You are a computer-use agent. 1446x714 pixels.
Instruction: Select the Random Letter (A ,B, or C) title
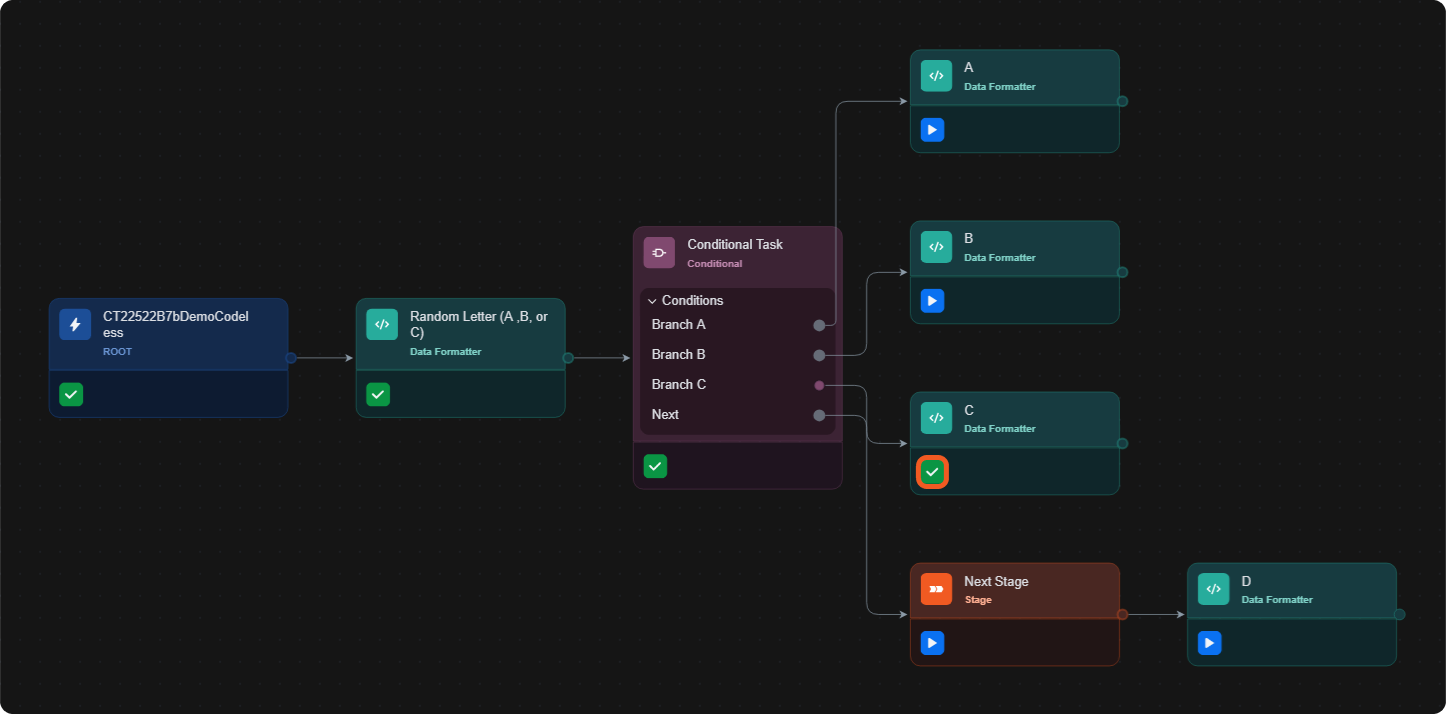(x=479, y=324)
